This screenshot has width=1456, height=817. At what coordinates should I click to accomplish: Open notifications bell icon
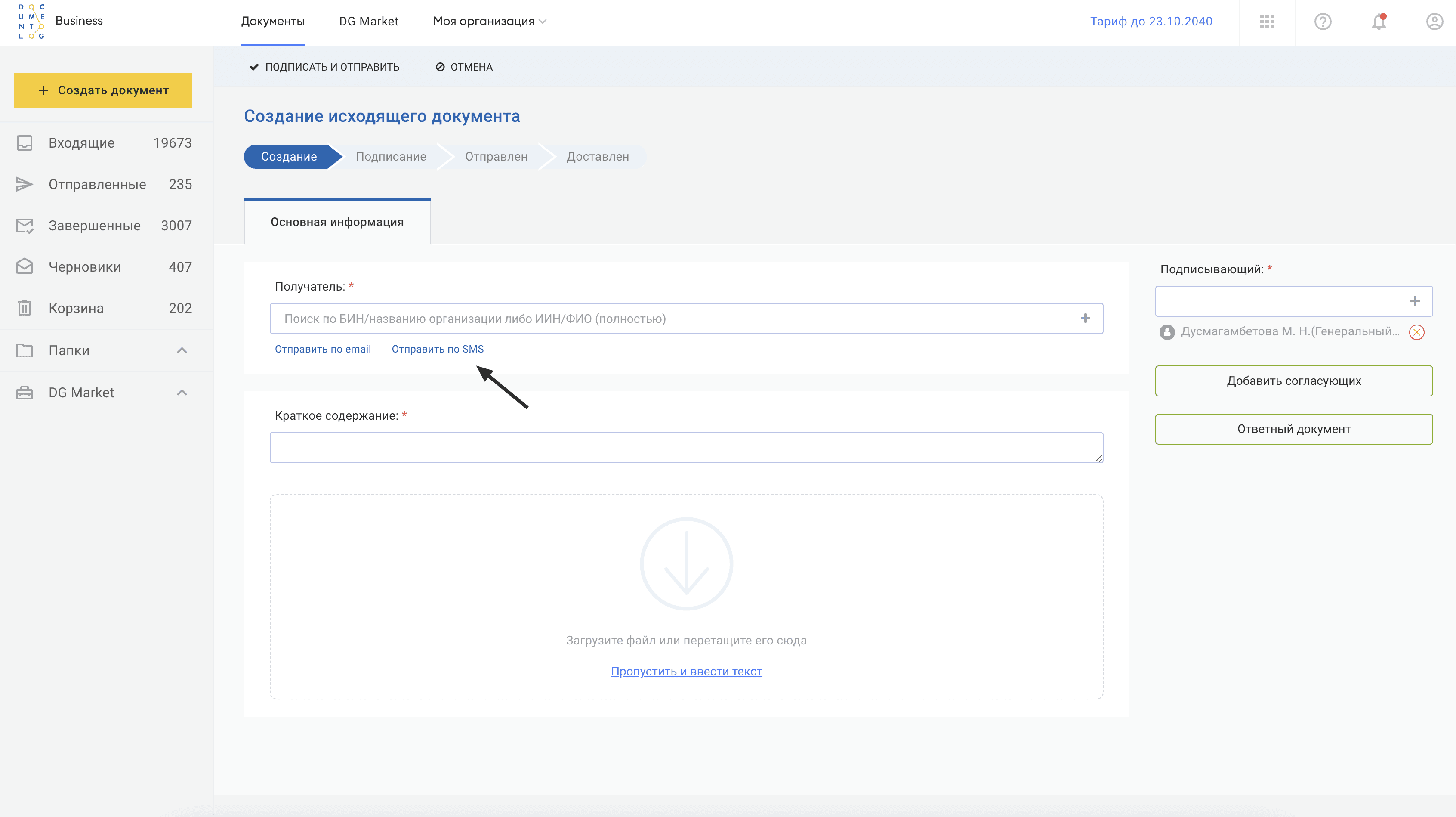pos(1379,22)
